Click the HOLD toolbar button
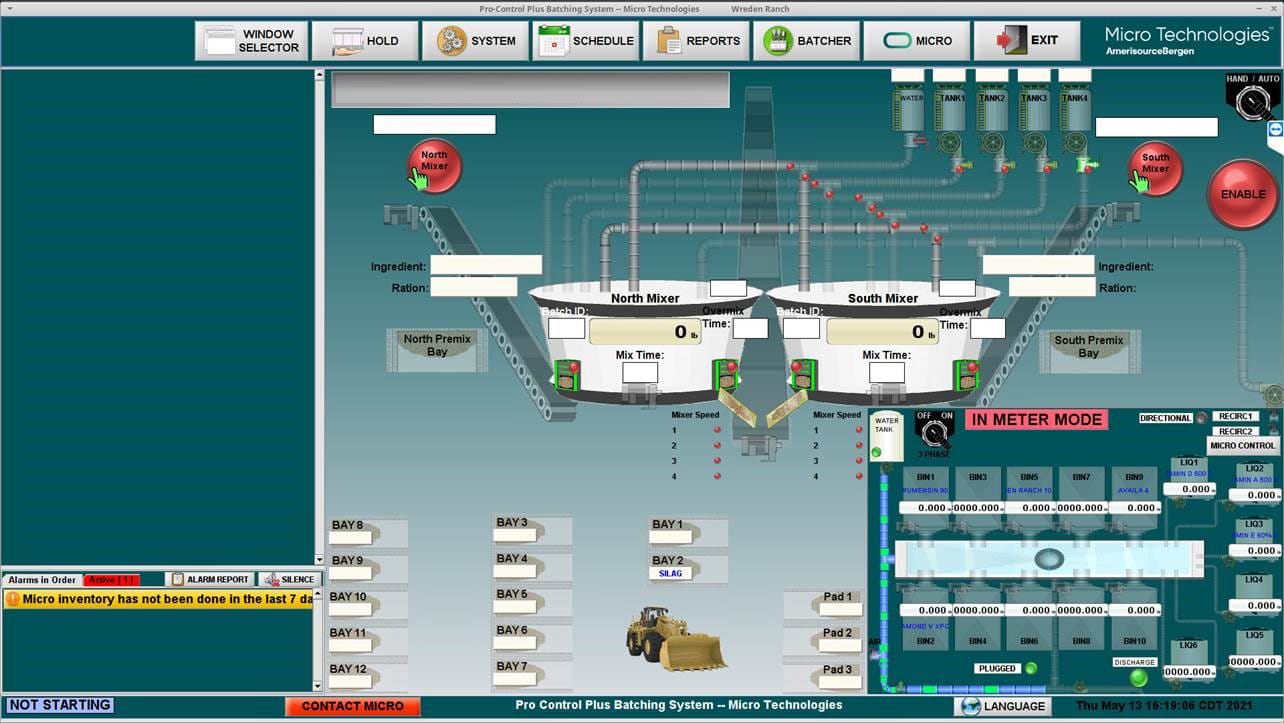1284x723 pixels. pos(365,41)
